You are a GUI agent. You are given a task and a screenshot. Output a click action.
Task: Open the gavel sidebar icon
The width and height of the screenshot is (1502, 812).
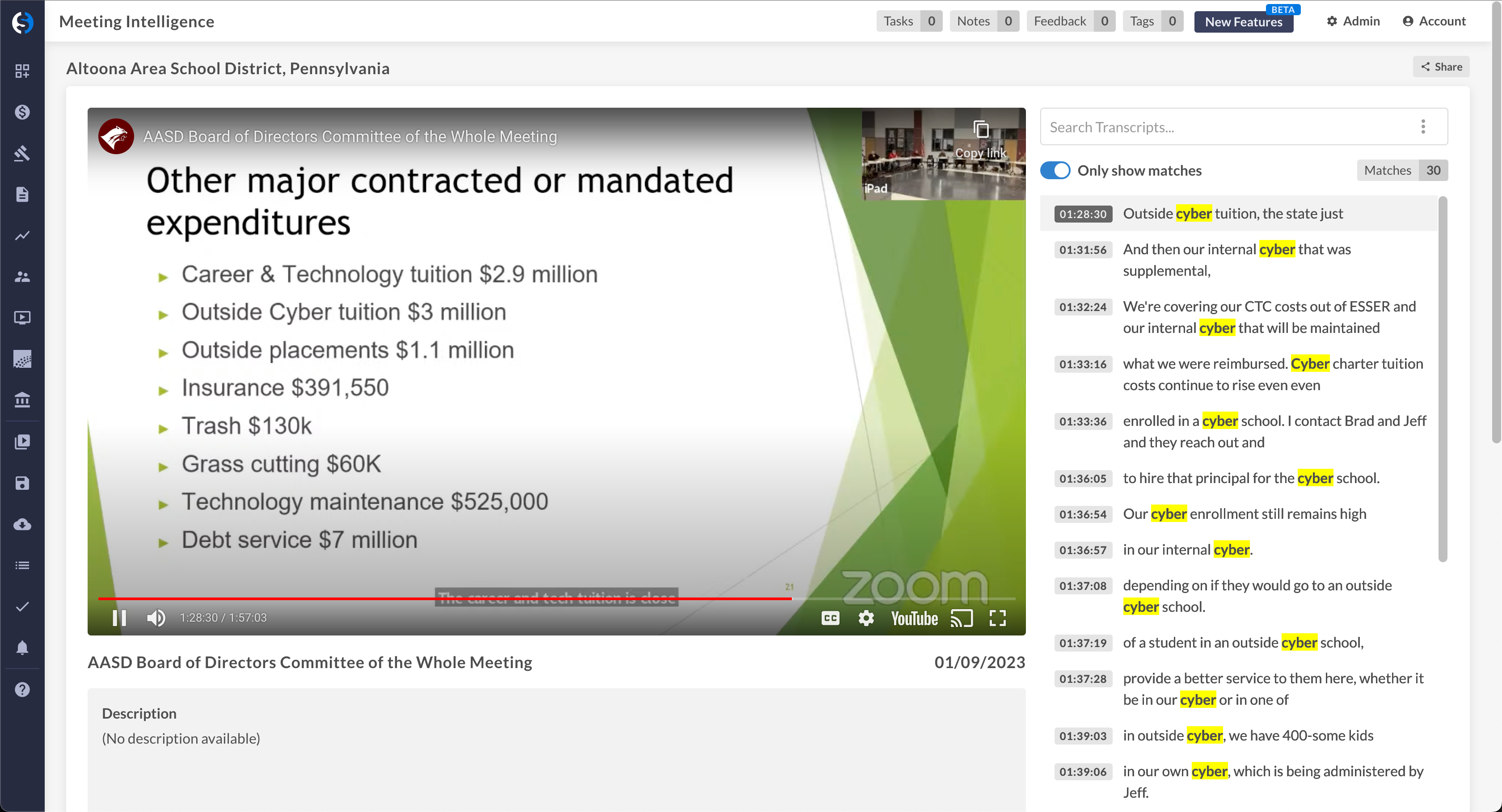pos(22,153)
